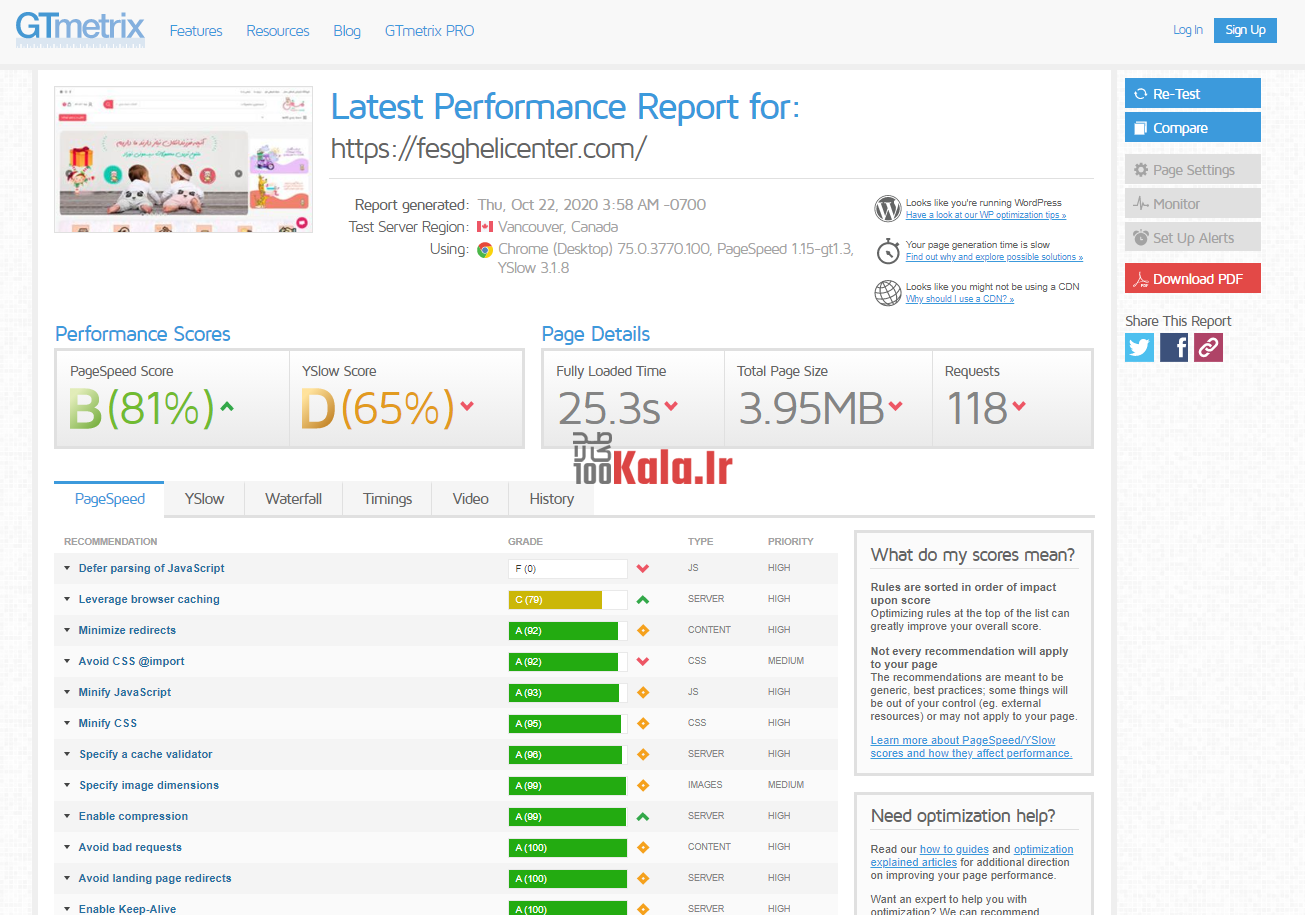Viewport: 1305px width, 915px height.
Task: Click the Log In link
Action: 1188,30
